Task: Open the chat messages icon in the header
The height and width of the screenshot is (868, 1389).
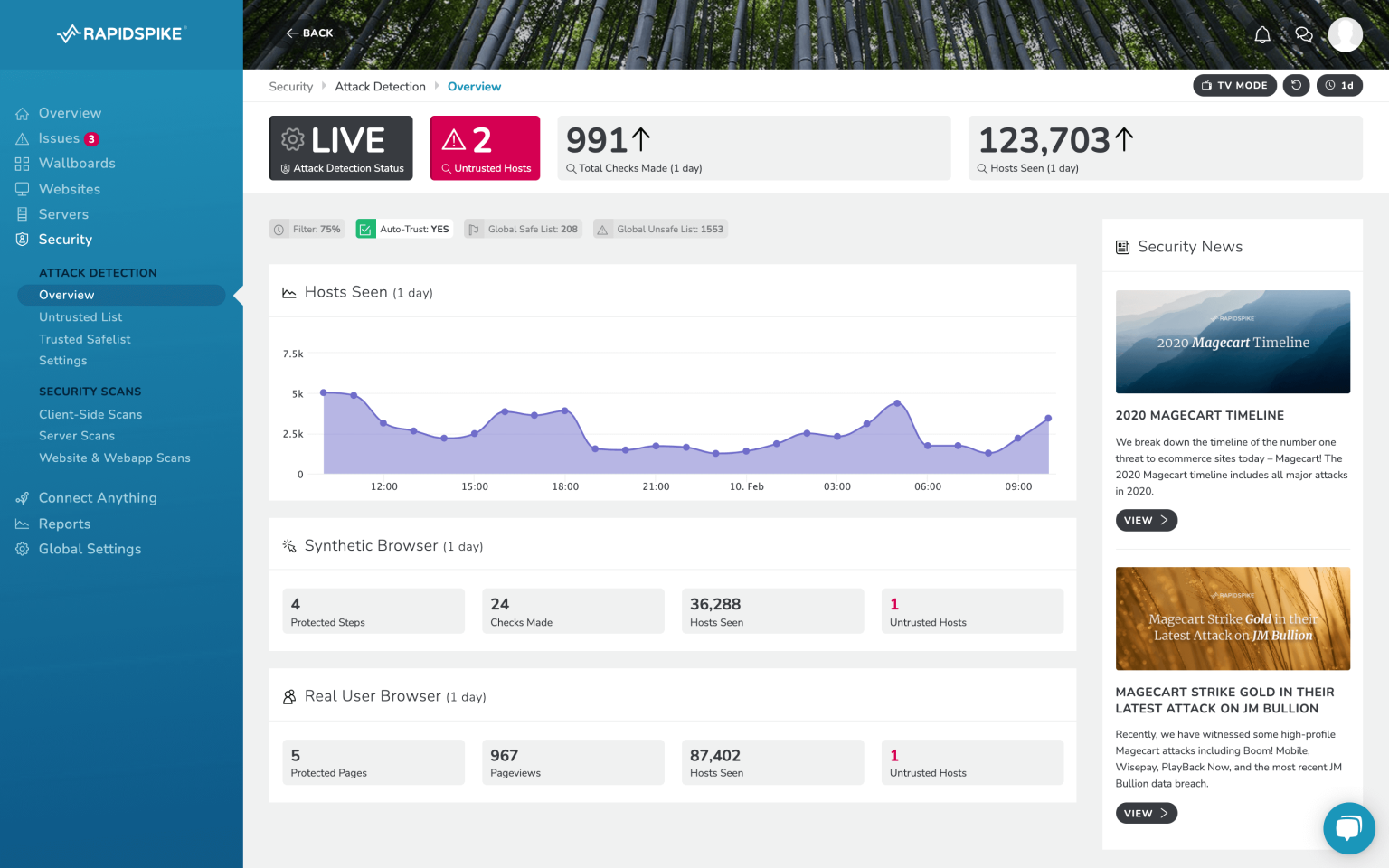Action: (x=1303, y=33)
